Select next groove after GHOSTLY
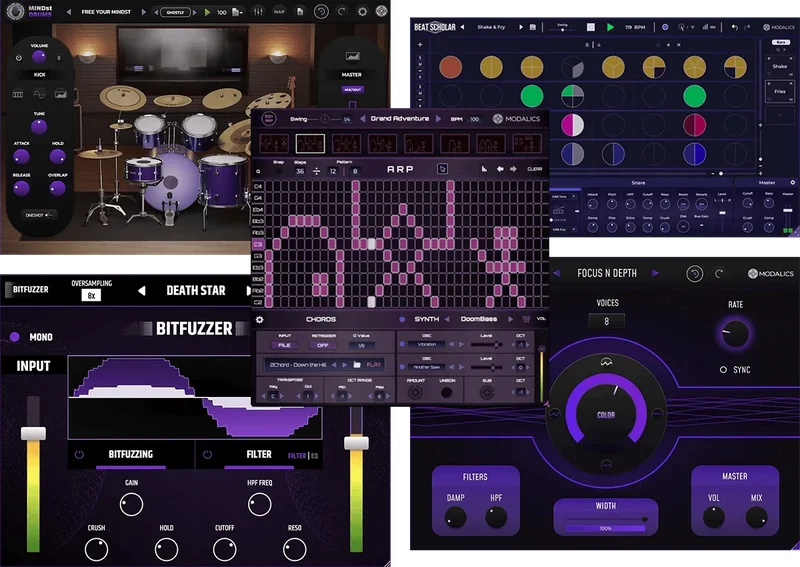Image resolution: width=800 pixels, height=567 pixels. (194, 12)
